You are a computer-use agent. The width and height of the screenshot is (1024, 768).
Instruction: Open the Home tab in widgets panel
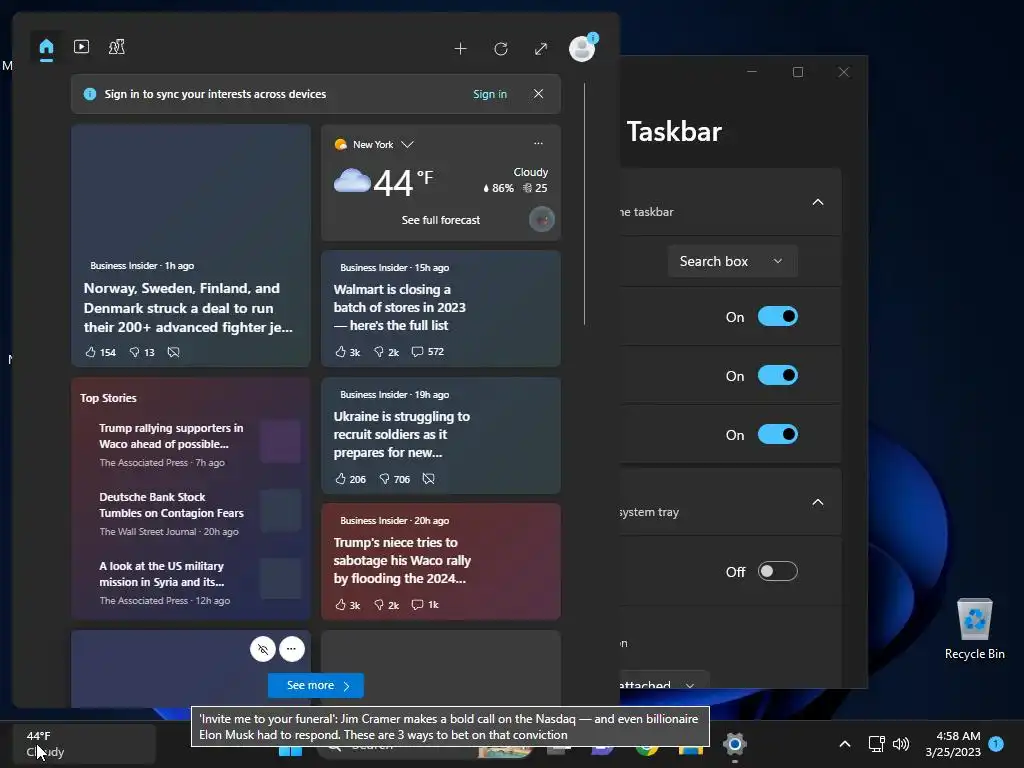[x=46, y=48]
